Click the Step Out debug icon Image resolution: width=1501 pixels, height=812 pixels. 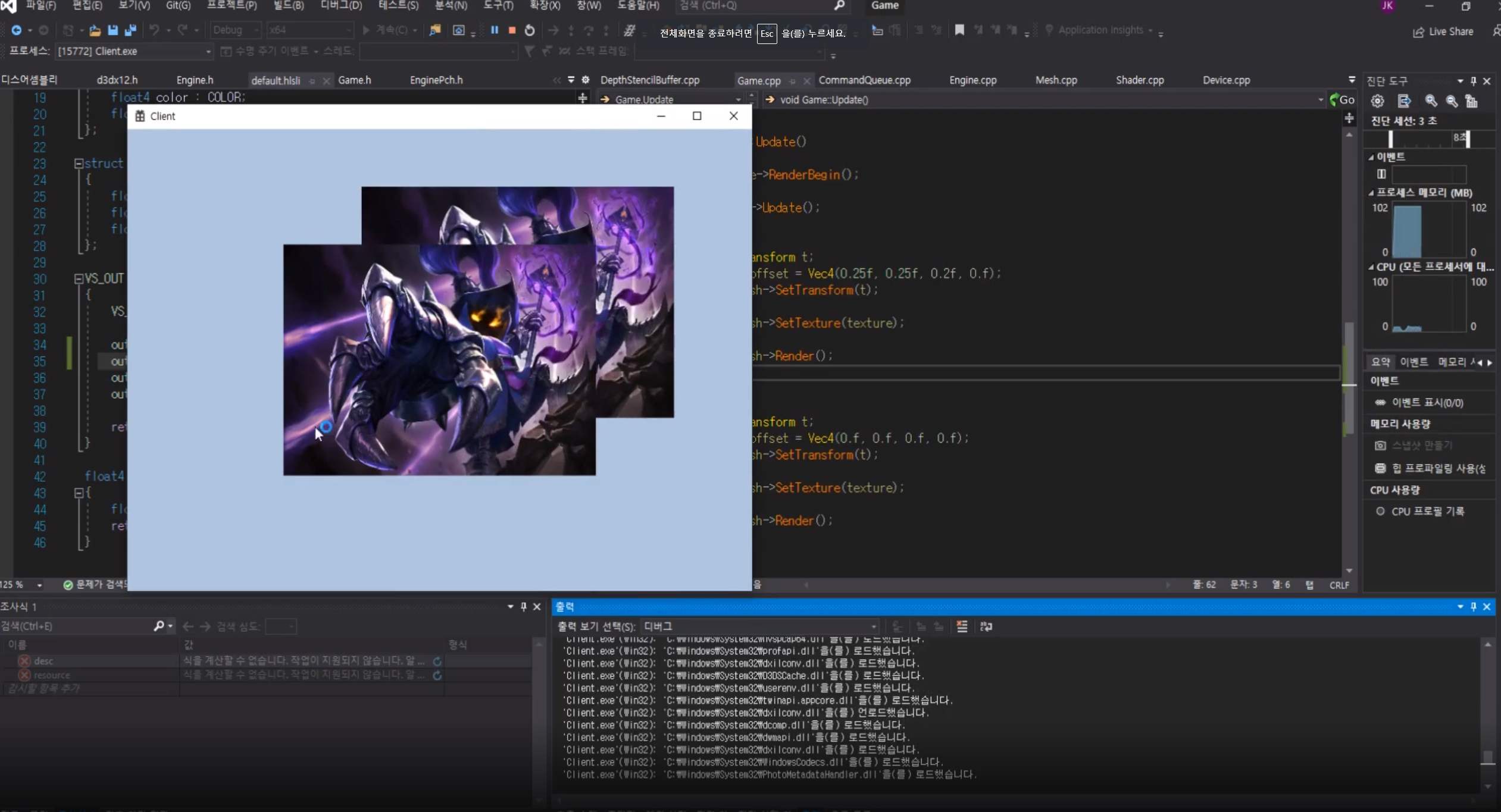(x=606, y=30)
